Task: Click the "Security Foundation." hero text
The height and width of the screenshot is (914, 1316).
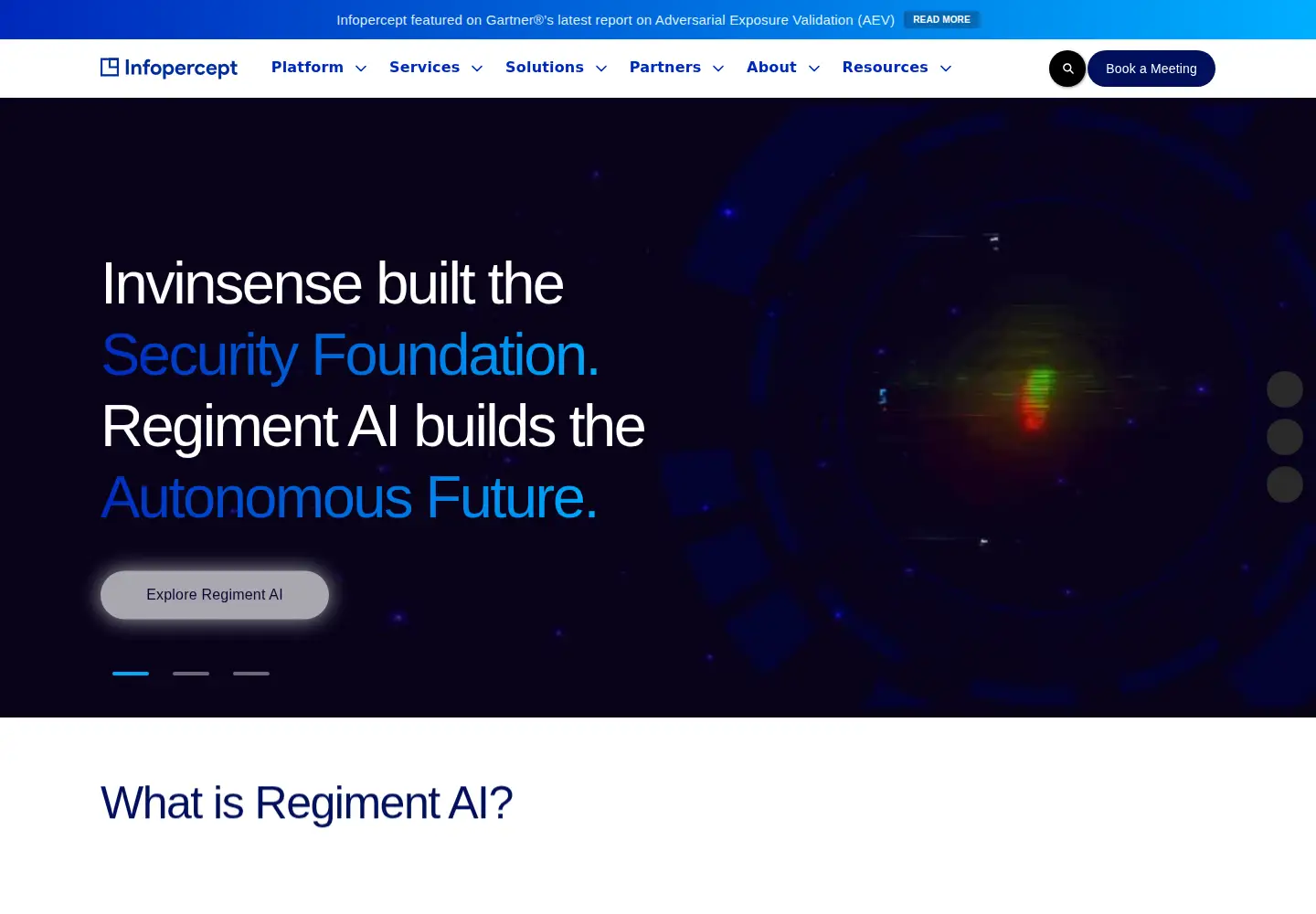Action: [350, 355]
